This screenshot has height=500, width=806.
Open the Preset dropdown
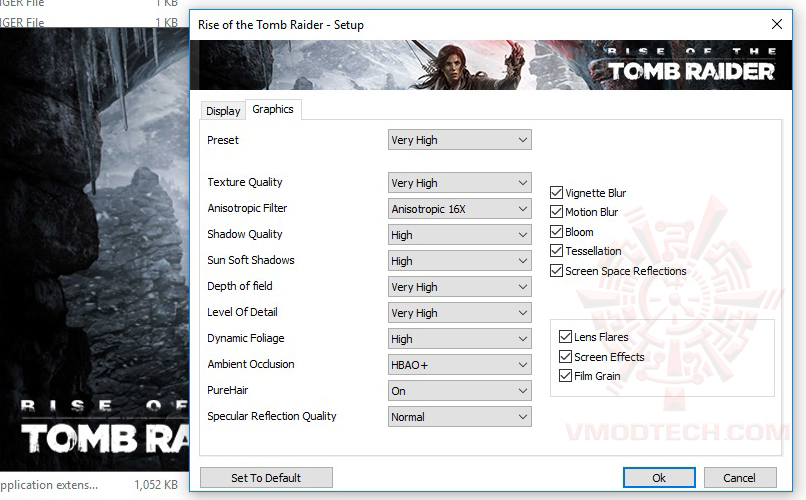tap(460, 140)
